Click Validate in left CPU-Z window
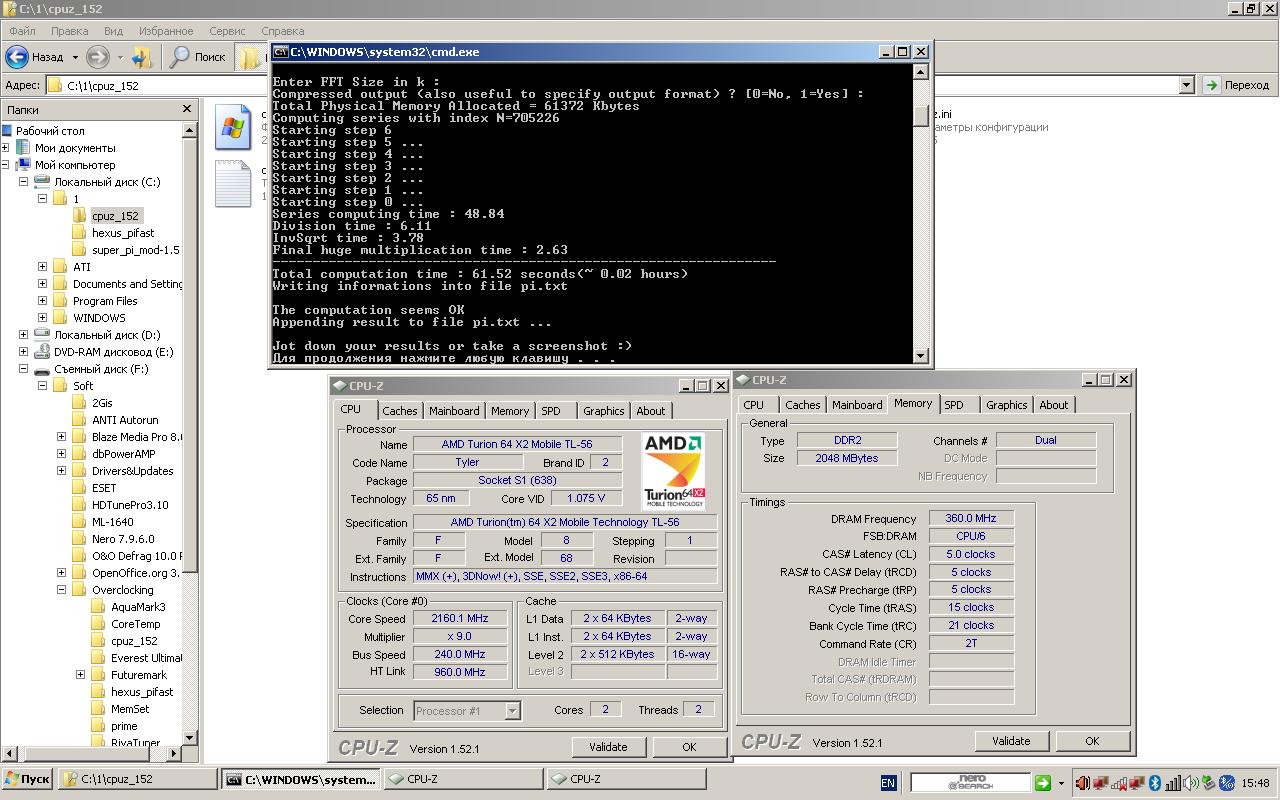This screenshot has height=800, width=1280. (x=608, y=747)
